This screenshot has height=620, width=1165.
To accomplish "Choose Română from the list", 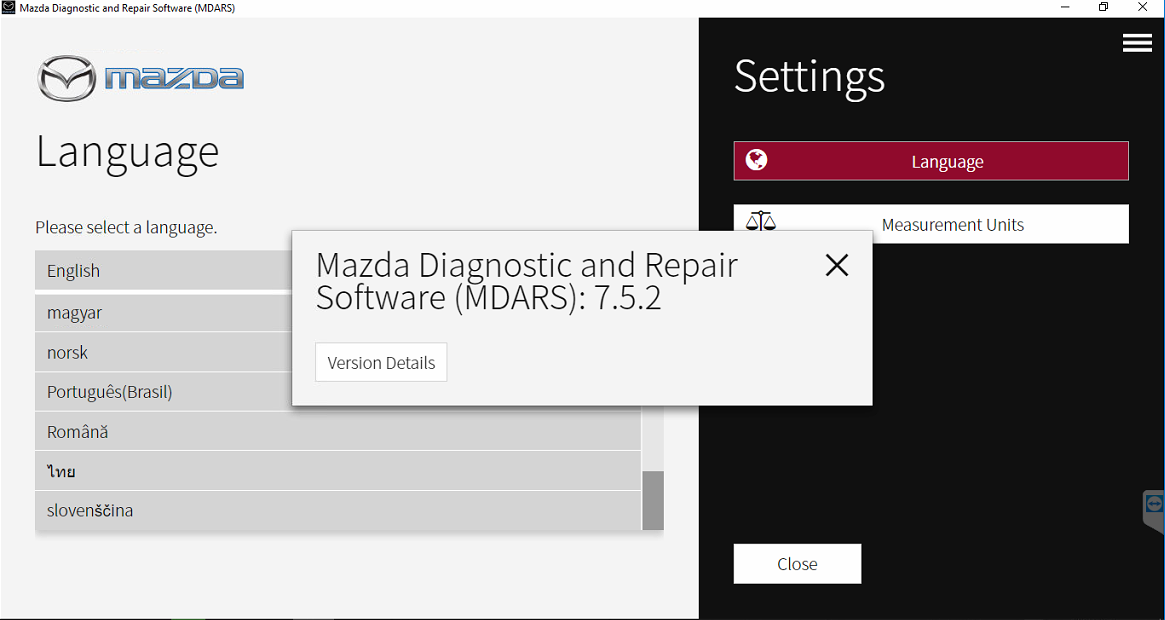I will pyautogui.click(x=160, y=432).
